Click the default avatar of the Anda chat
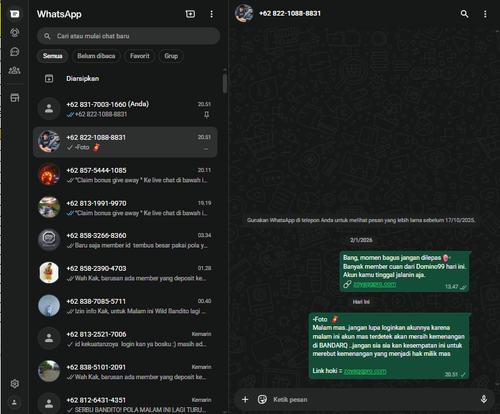This screenshot has height=414, width=500. click(x=49, y=108)
